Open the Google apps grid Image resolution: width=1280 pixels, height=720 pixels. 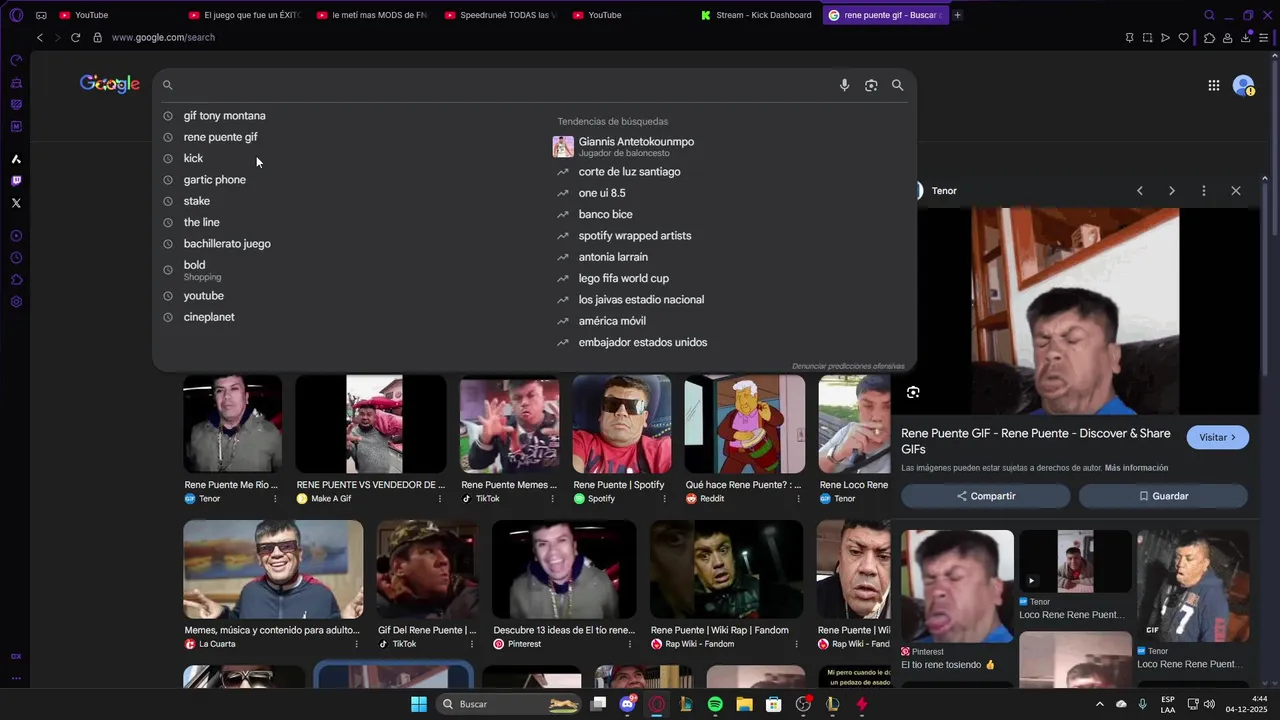click(x=1213, y=85)
